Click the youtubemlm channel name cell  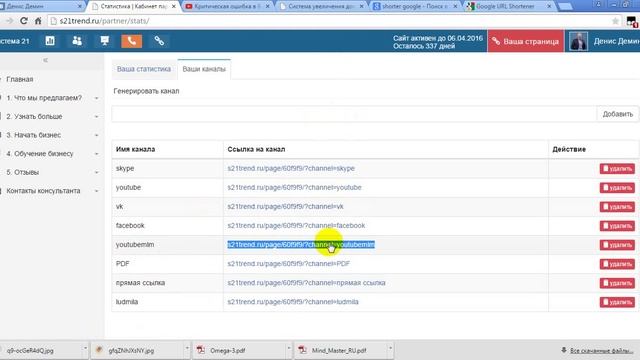tap(167, 244)
